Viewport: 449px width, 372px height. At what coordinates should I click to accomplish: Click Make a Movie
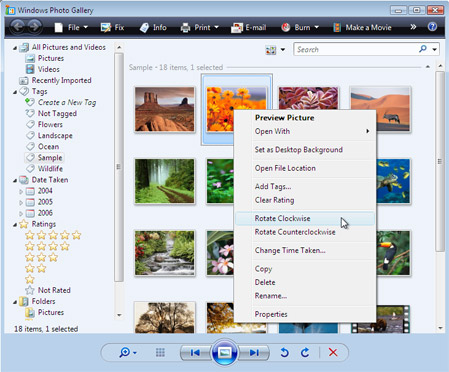[362, 27]
